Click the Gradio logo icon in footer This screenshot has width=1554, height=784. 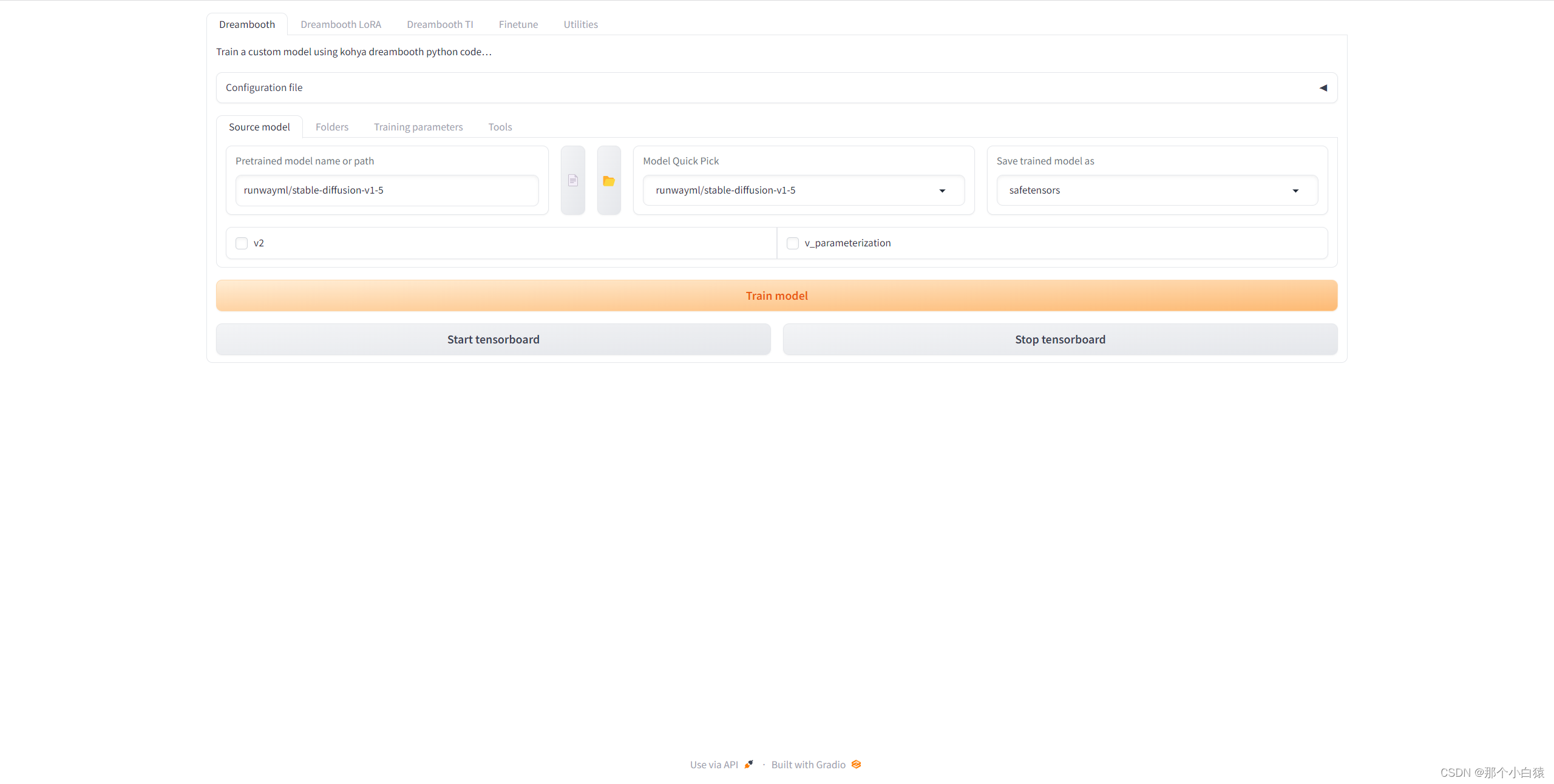(856, 765)
